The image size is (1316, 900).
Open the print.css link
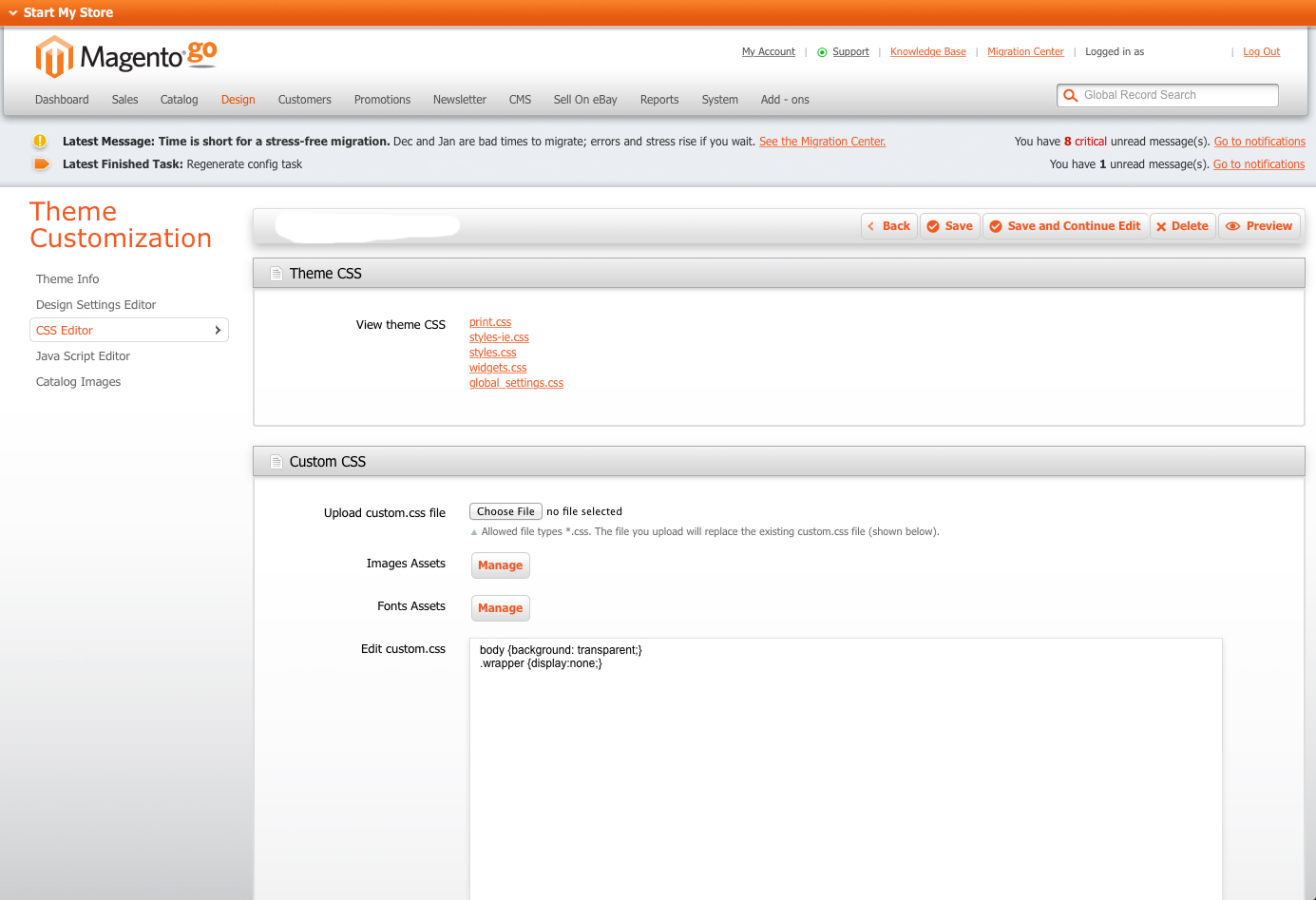(490, 322)
